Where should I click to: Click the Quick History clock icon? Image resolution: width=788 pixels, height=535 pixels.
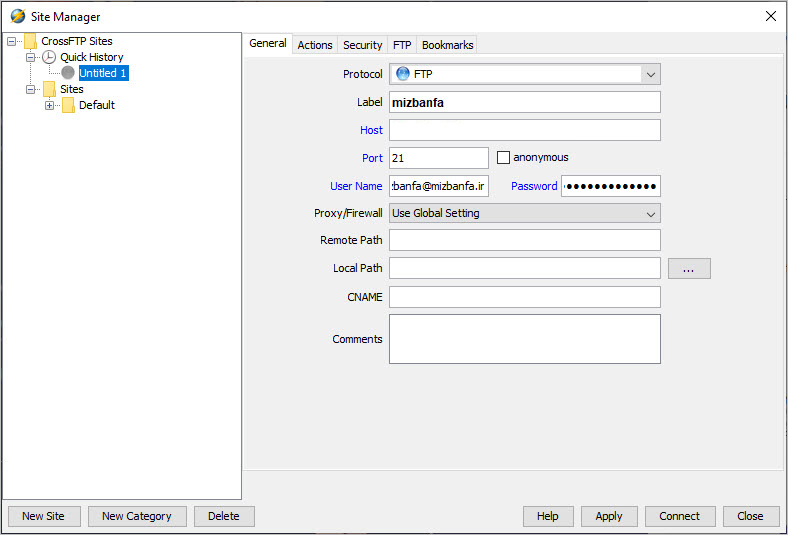click(49, 57)
